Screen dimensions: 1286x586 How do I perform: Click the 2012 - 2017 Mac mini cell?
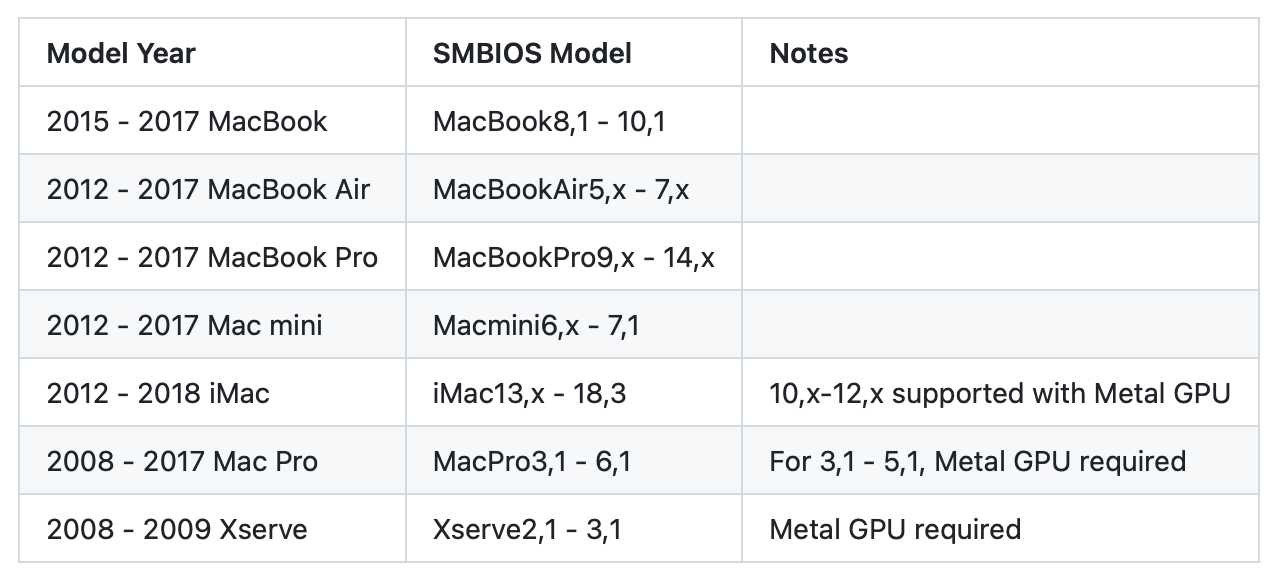[x=185, y=325]
